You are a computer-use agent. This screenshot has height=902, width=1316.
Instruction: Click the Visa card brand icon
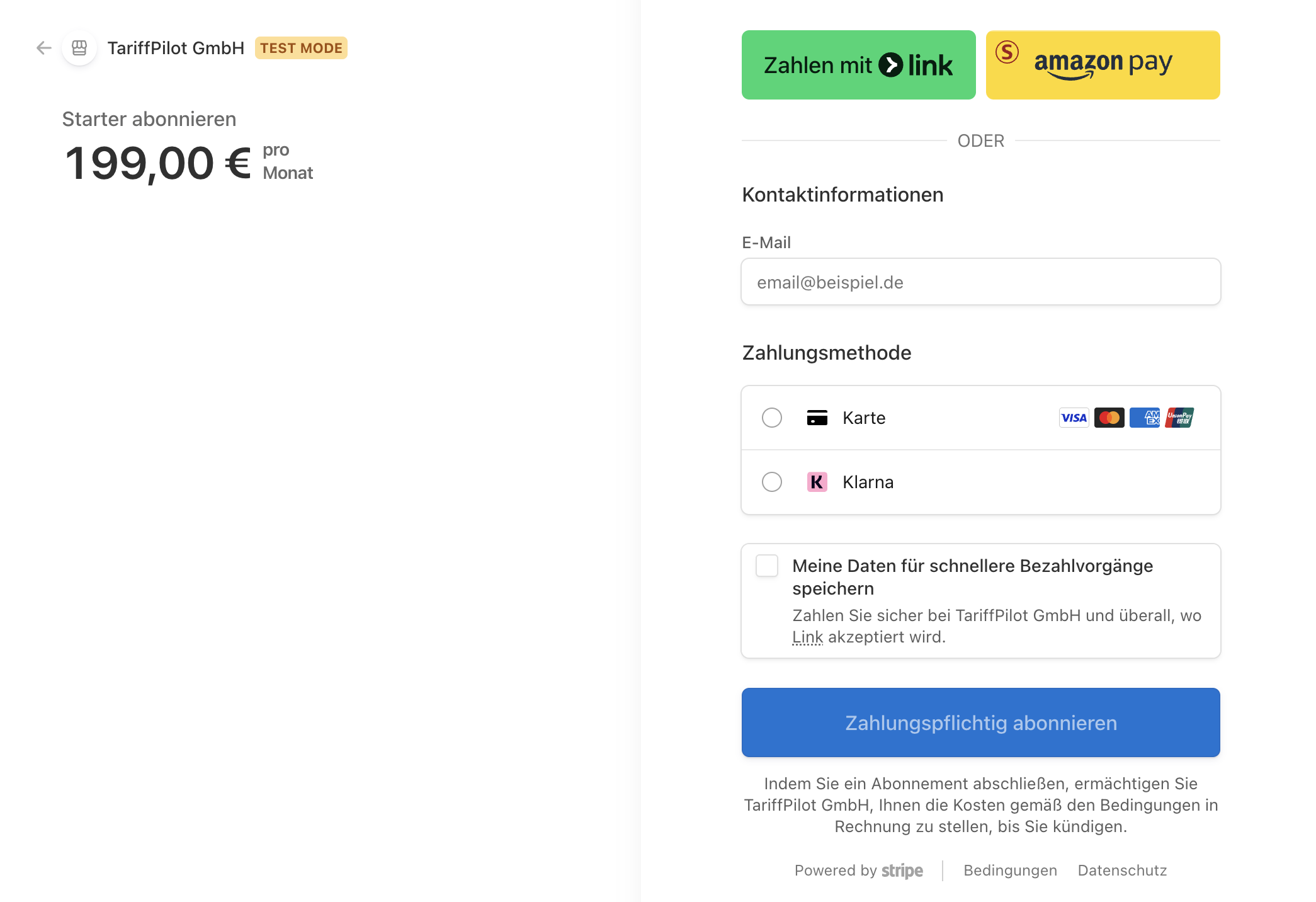1073,418
